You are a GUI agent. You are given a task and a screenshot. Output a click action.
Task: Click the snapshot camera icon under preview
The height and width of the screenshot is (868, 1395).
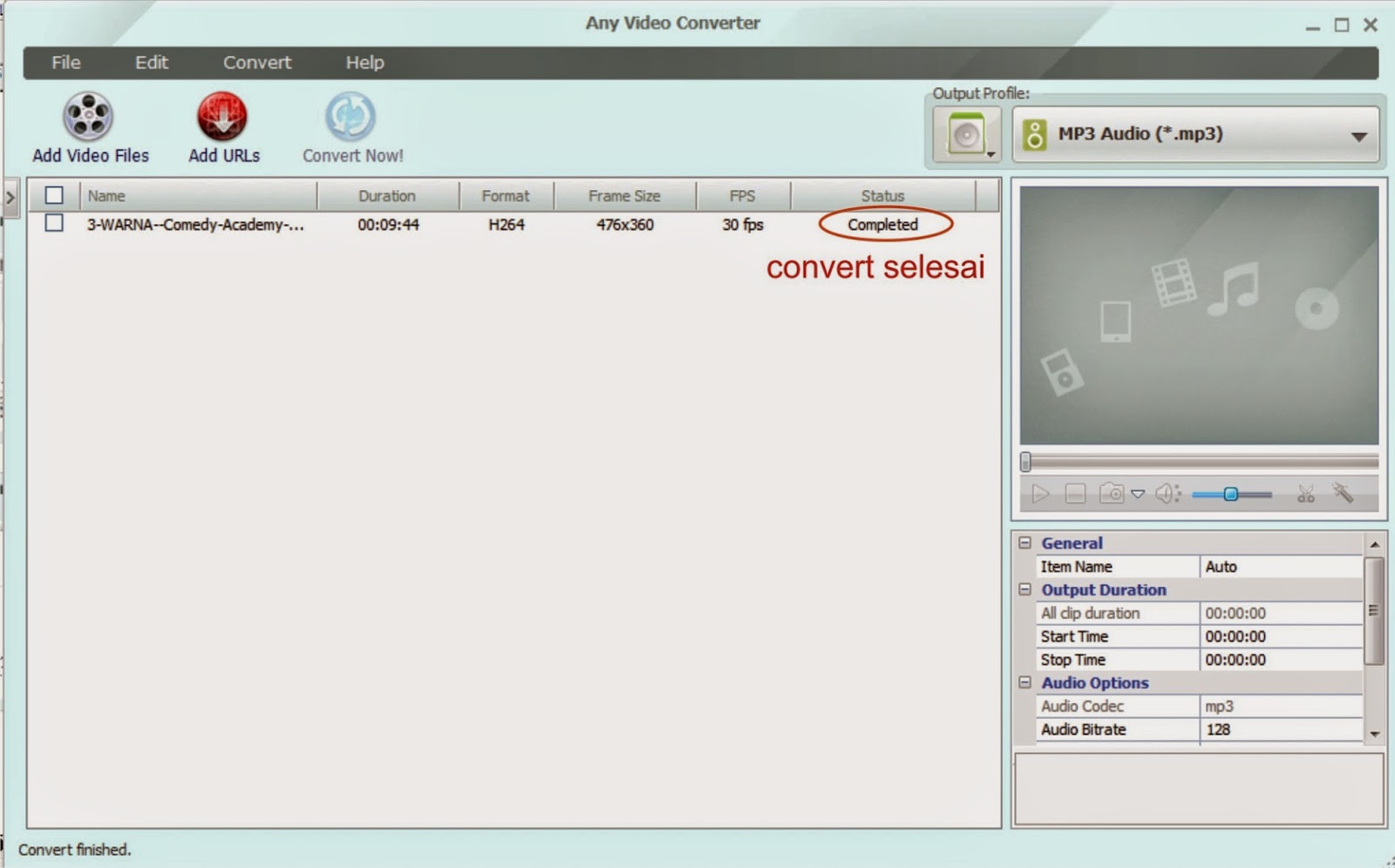point(1113,493)
